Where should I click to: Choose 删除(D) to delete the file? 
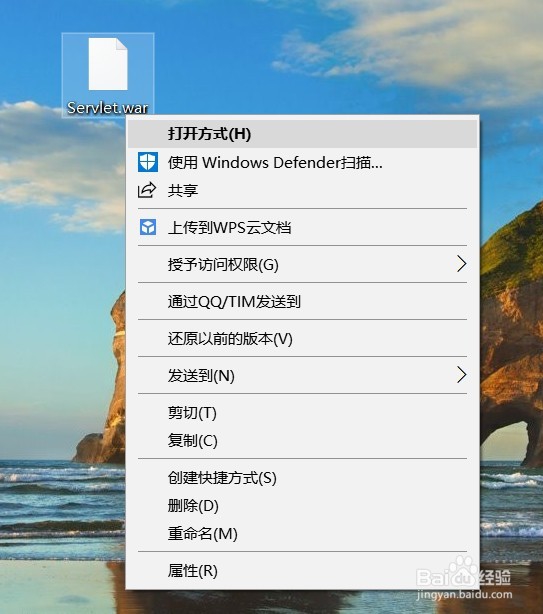pos(303,506)
